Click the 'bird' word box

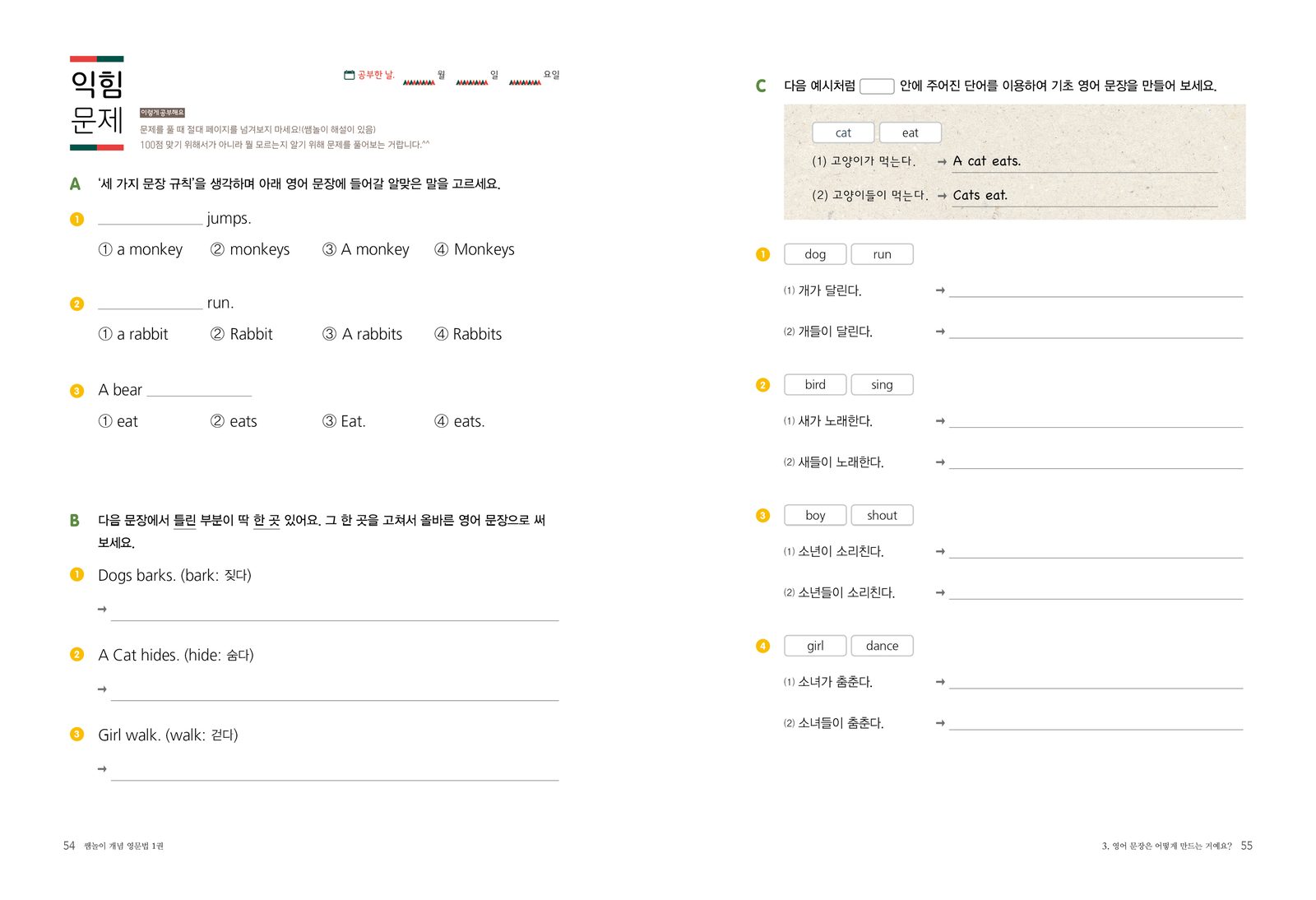(x=815, y=384)
